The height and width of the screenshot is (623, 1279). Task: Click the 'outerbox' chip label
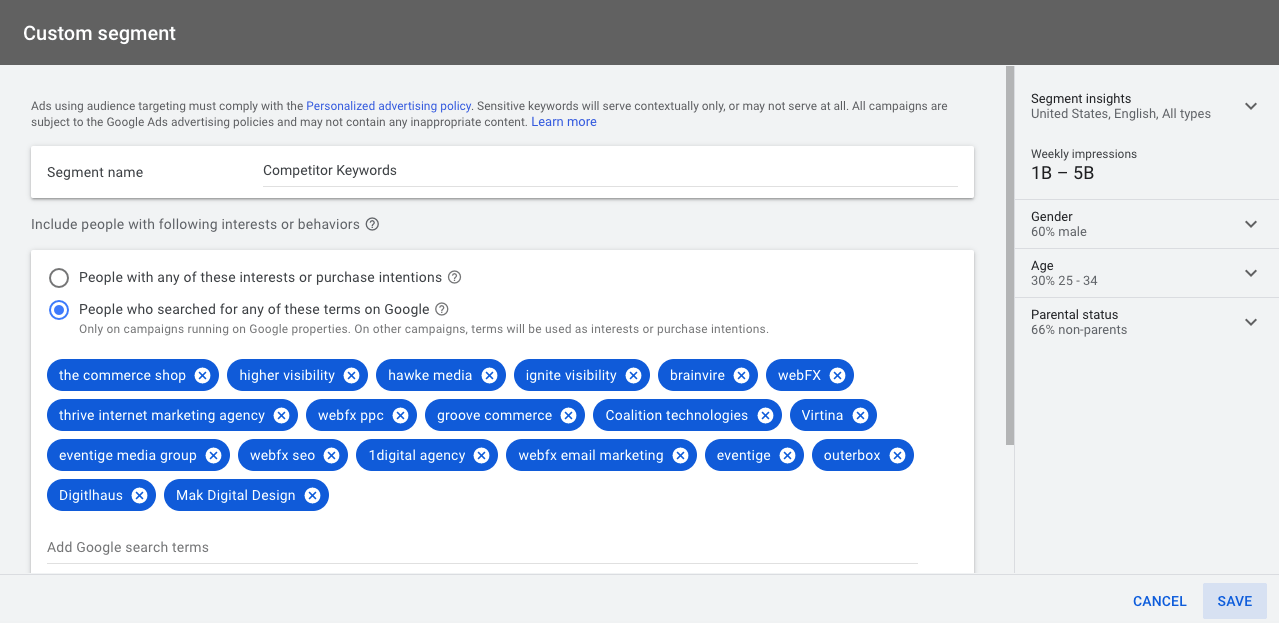click(x=852, y=455)
